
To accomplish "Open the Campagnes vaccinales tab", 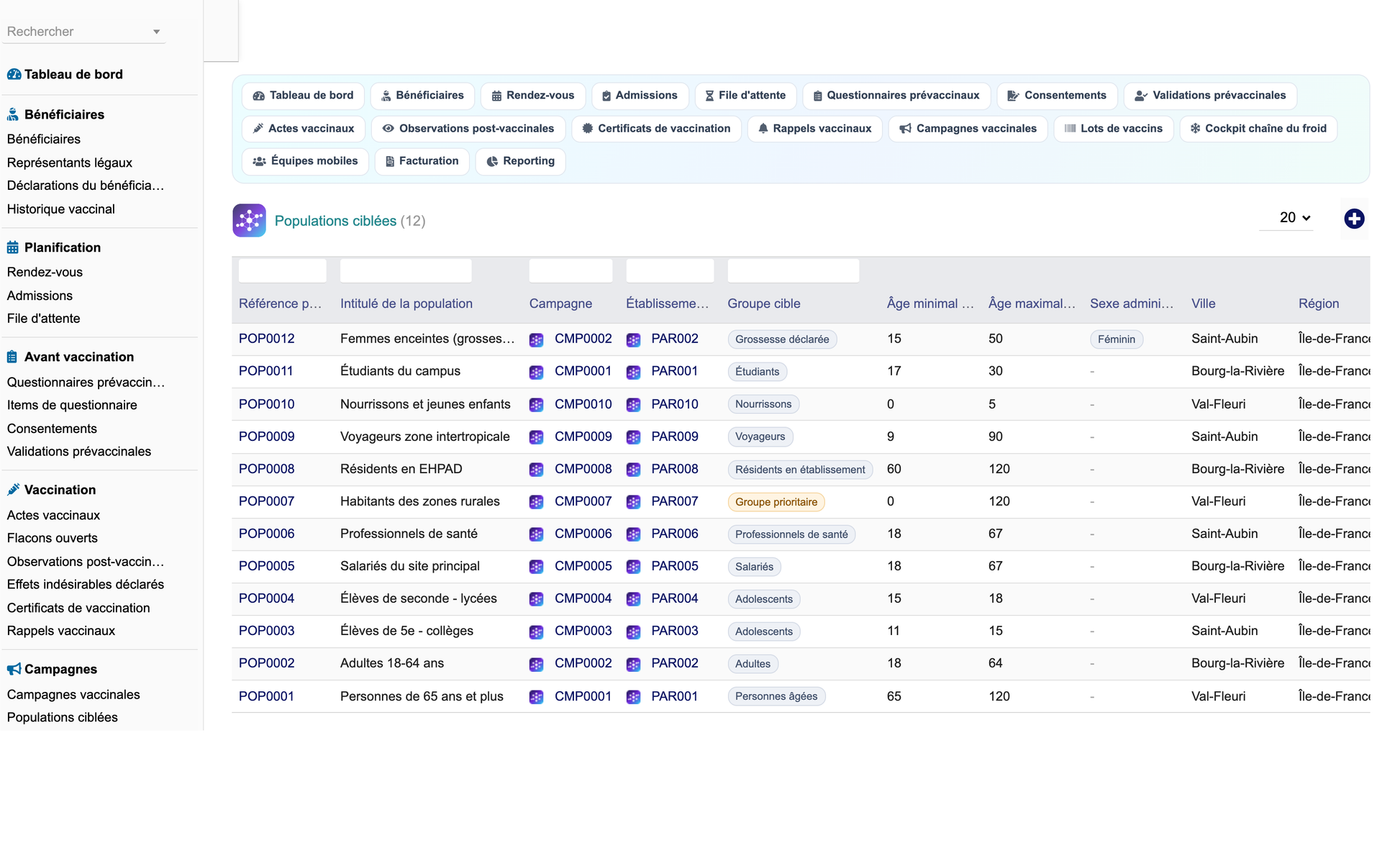I will 968,129.
